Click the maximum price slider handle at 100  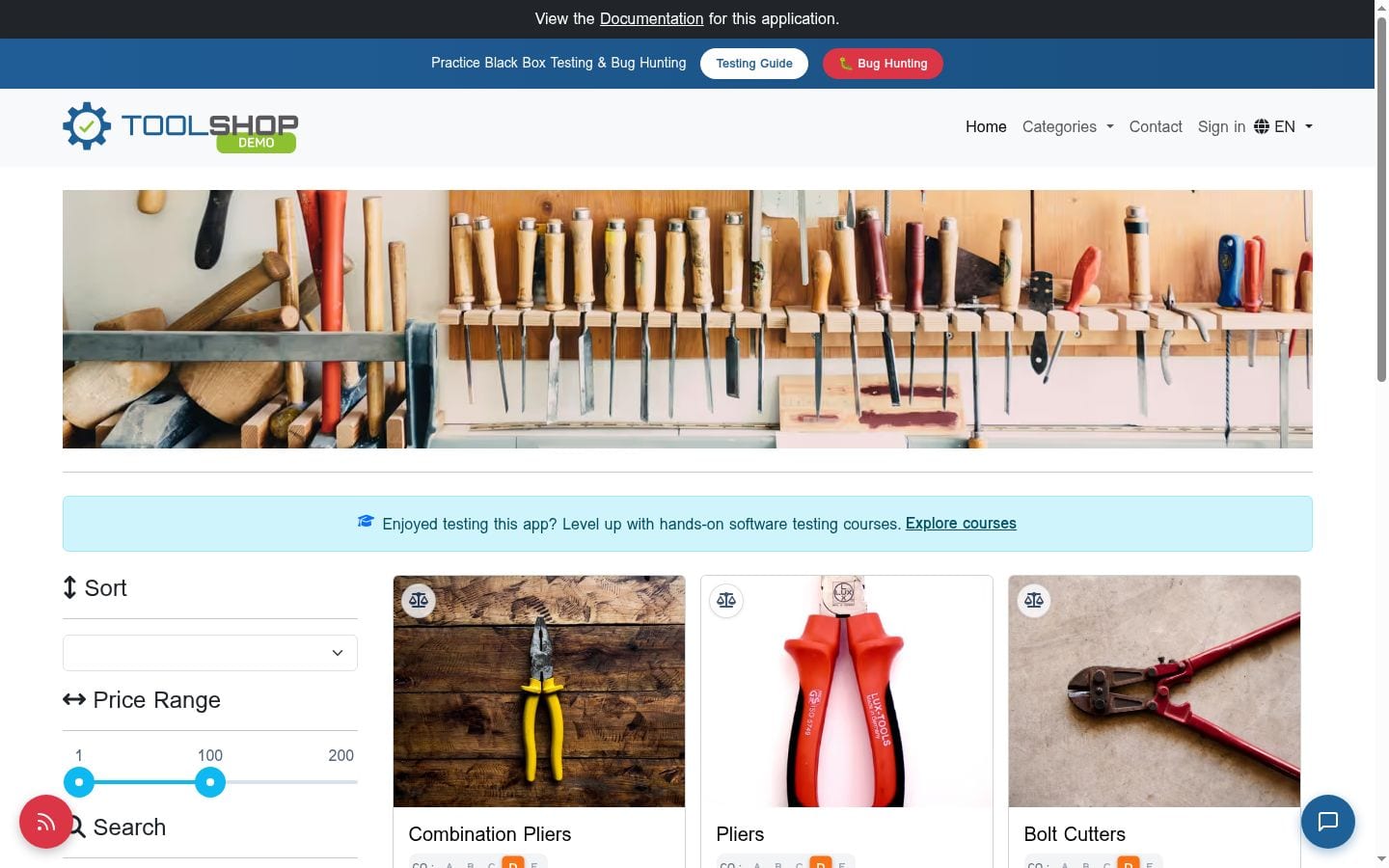pos(210,782)
